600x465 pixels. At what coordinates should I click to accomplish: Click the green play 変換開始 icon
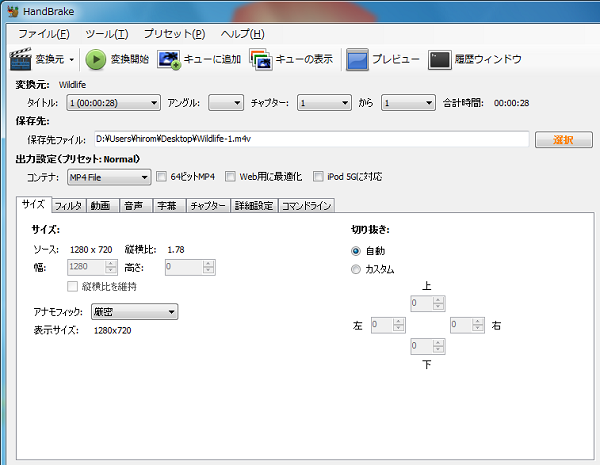(95, 59)
